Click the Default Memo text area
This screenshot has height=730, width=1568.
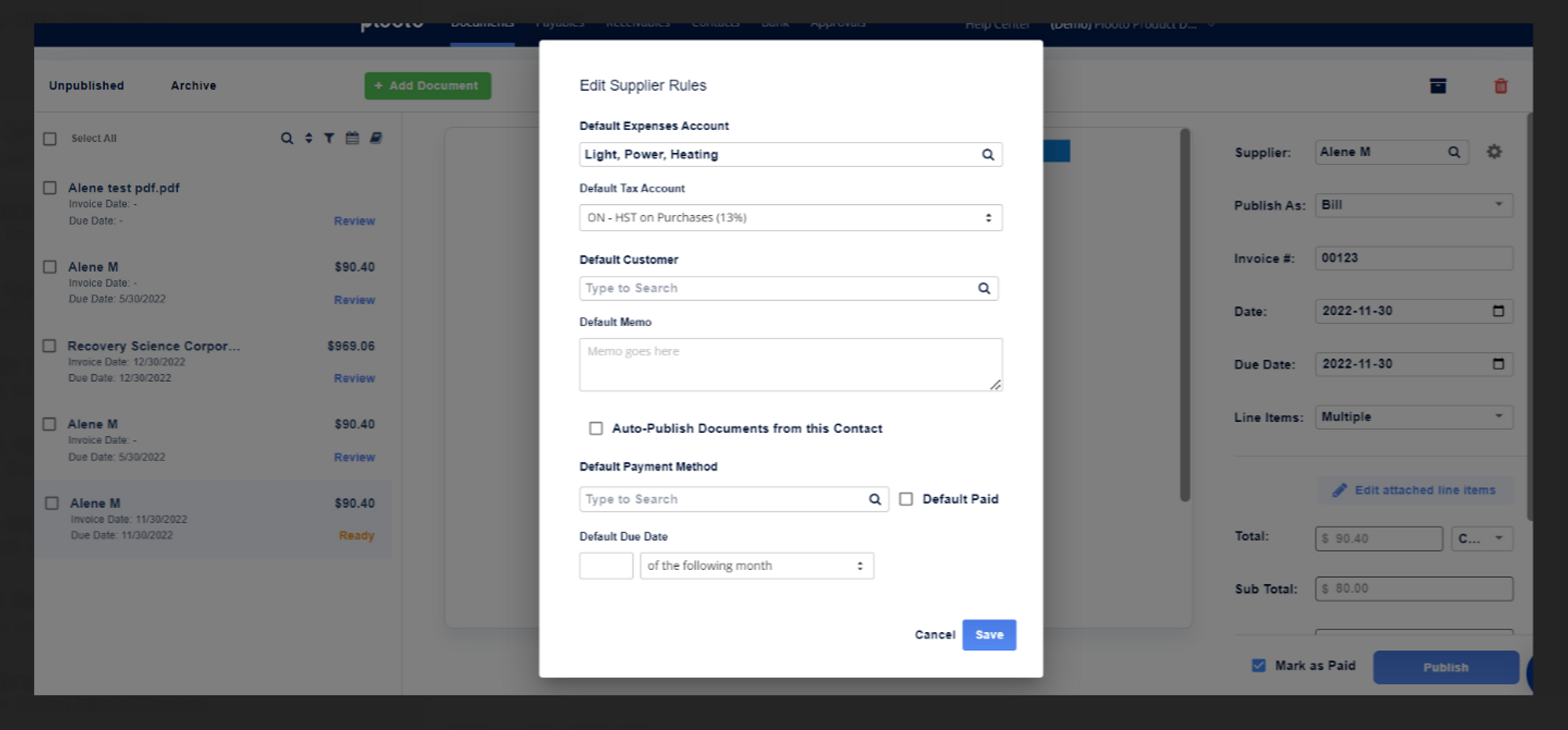790,365
